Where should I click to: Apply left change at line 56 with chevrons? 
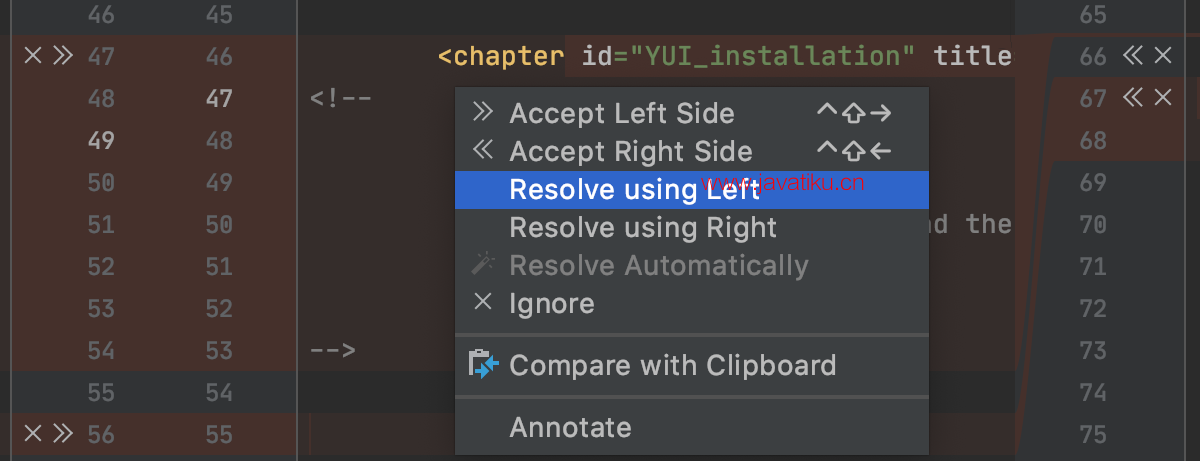click(63, 433)
